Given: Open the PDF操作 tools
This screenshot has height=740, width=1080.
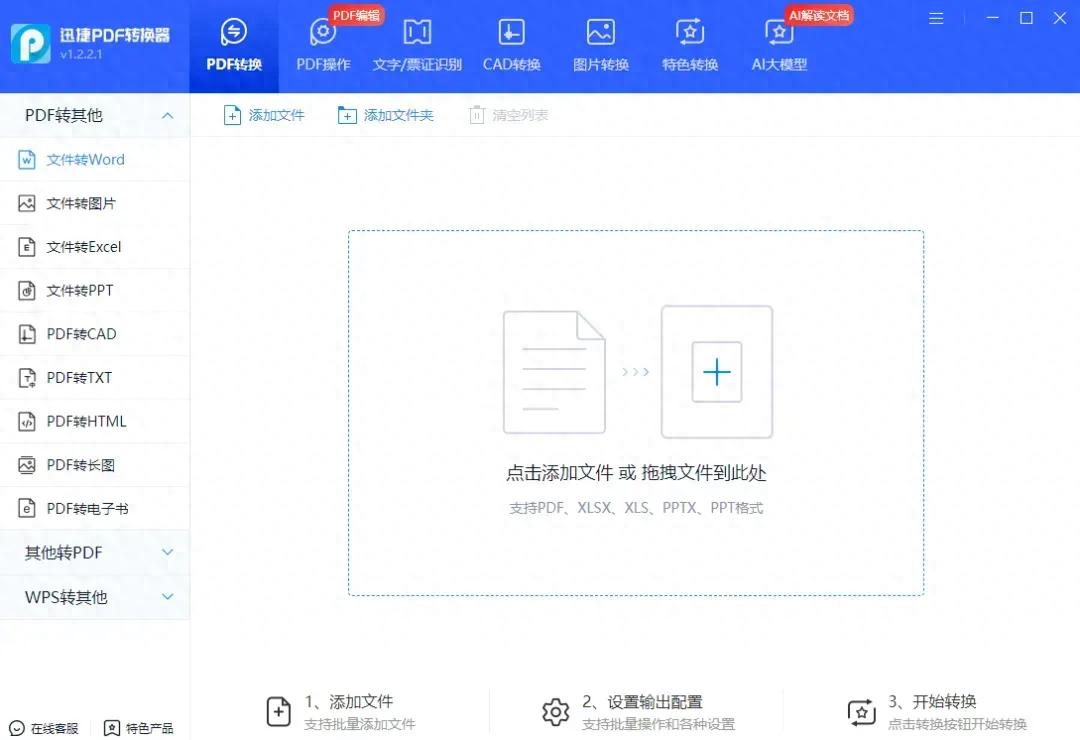Looking at the screenshot, I should click(x=322, y=40).
